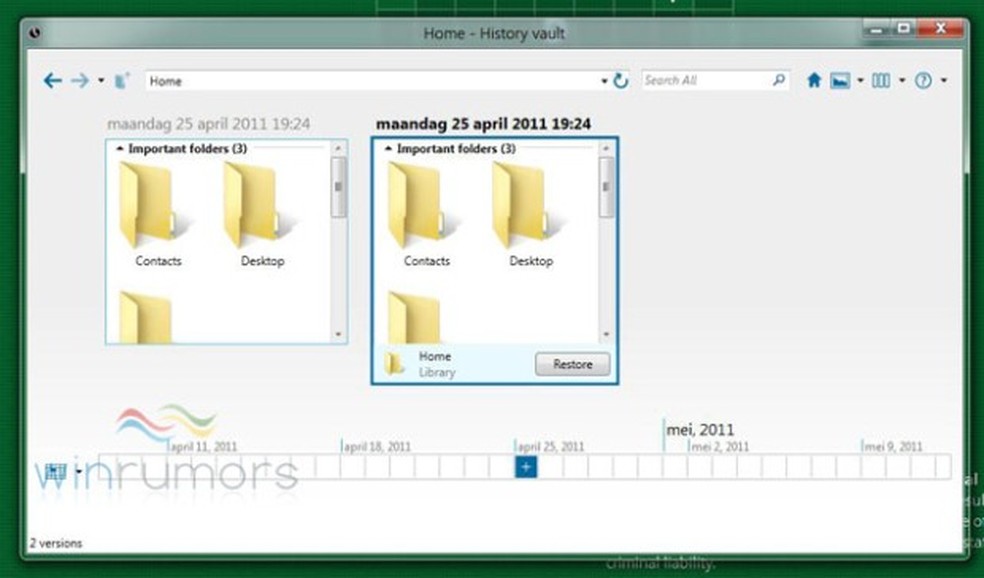Select the preview pane layout icon
Viewport: 984px width, 578px height.
pyautogui.click(x=840, y=80)
